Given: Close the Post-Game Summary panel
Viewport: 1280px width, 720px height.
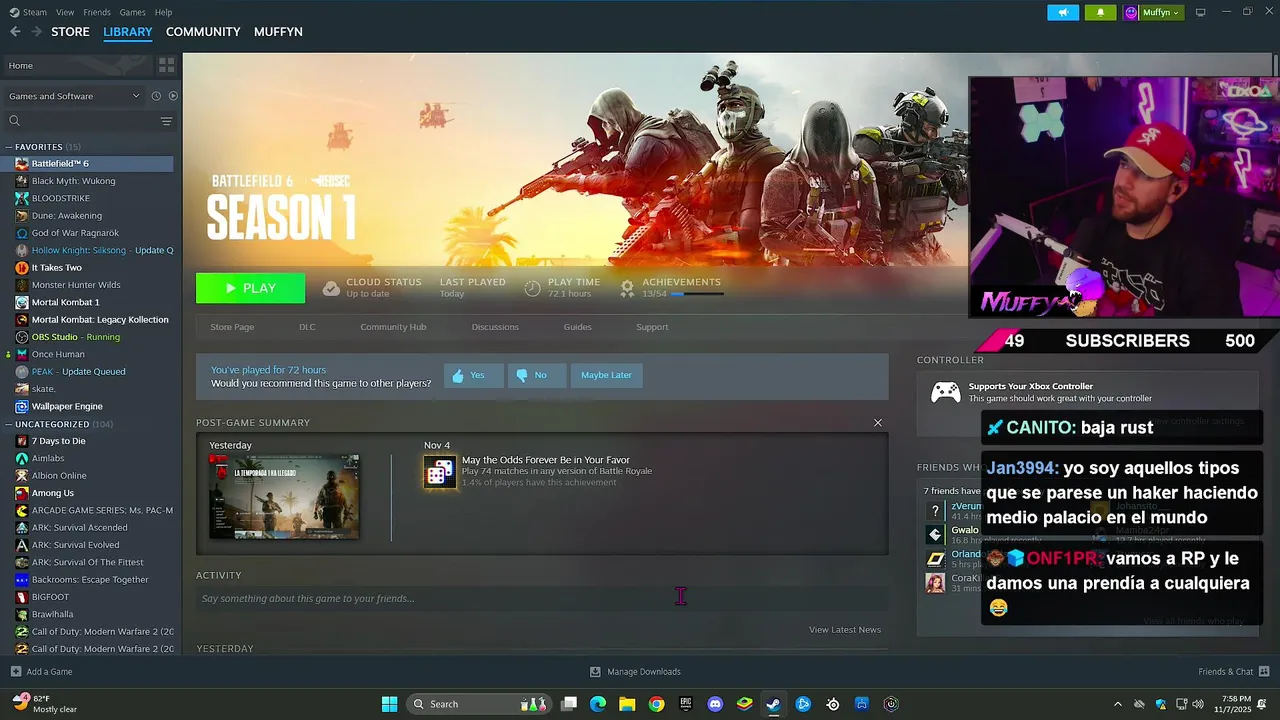Looking at the screenshot, I should click(878, 423).
